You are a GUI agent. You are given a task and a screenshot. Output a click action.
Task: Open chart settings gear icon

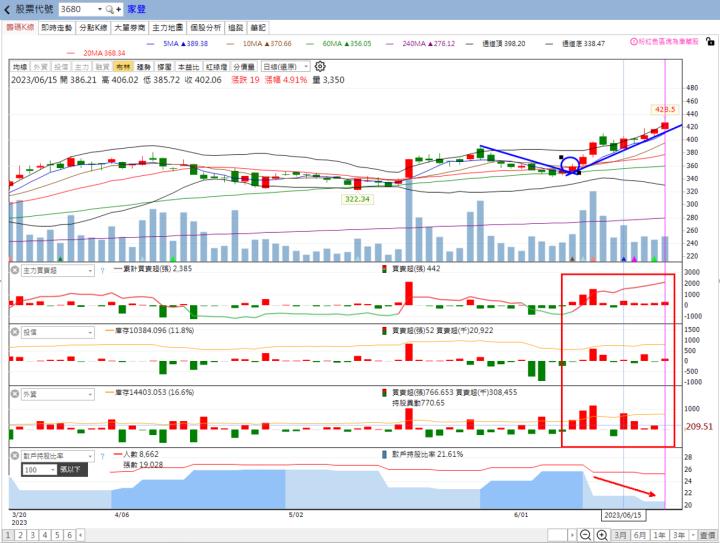(x=320, y=67)
